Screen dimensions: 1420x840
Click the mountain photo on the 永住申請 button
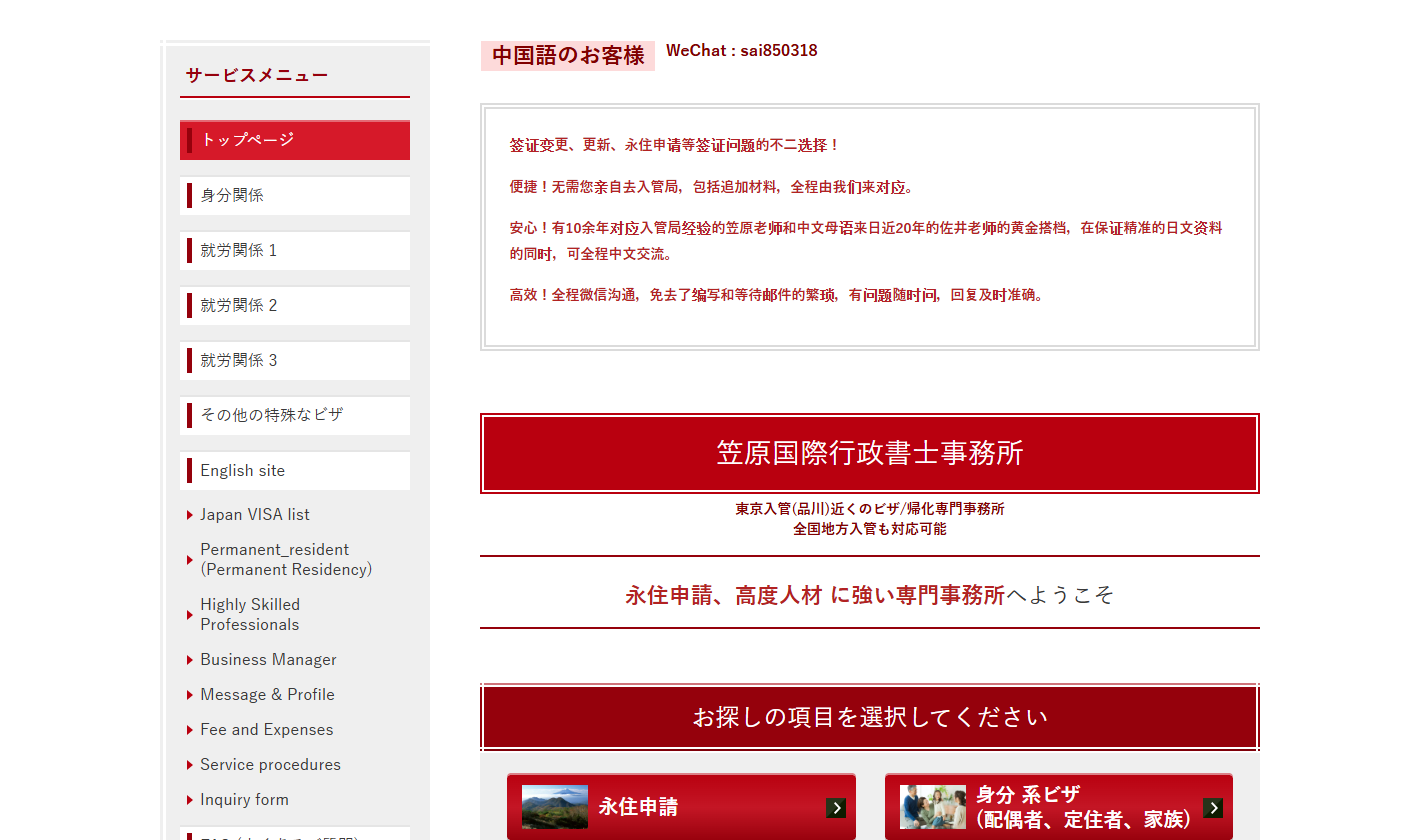pos(554,807)
